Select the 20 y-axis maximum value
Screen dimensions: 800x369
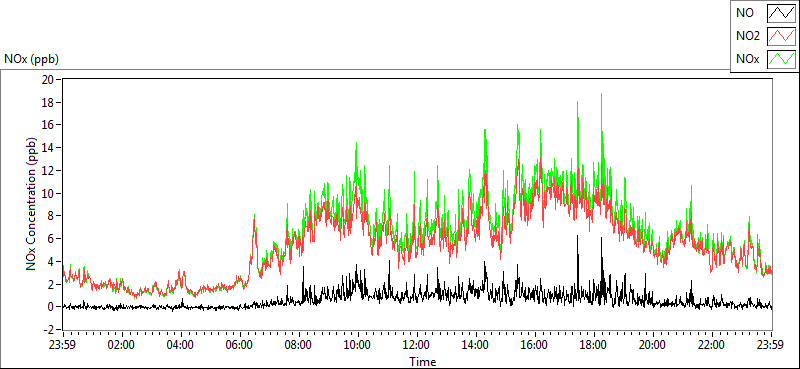coord(48,79)
